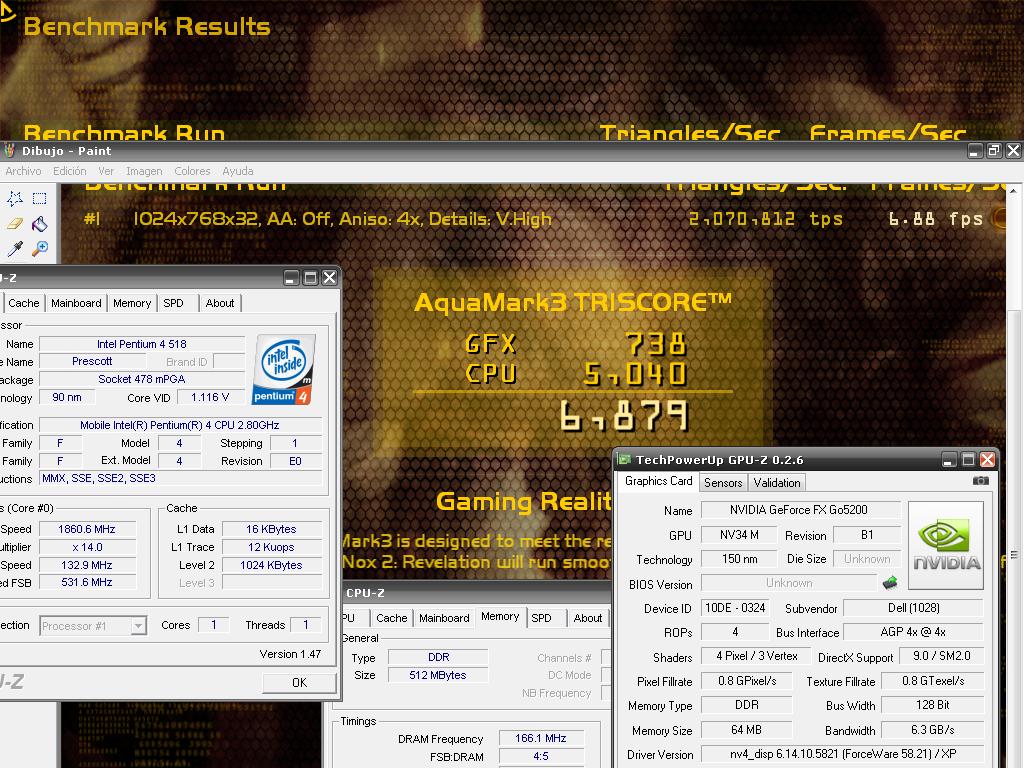The width and height of the screenshot is (1024, 768).
Task: Click the NVIDIA logo in GPU-Z
Action: pos(946,545)
